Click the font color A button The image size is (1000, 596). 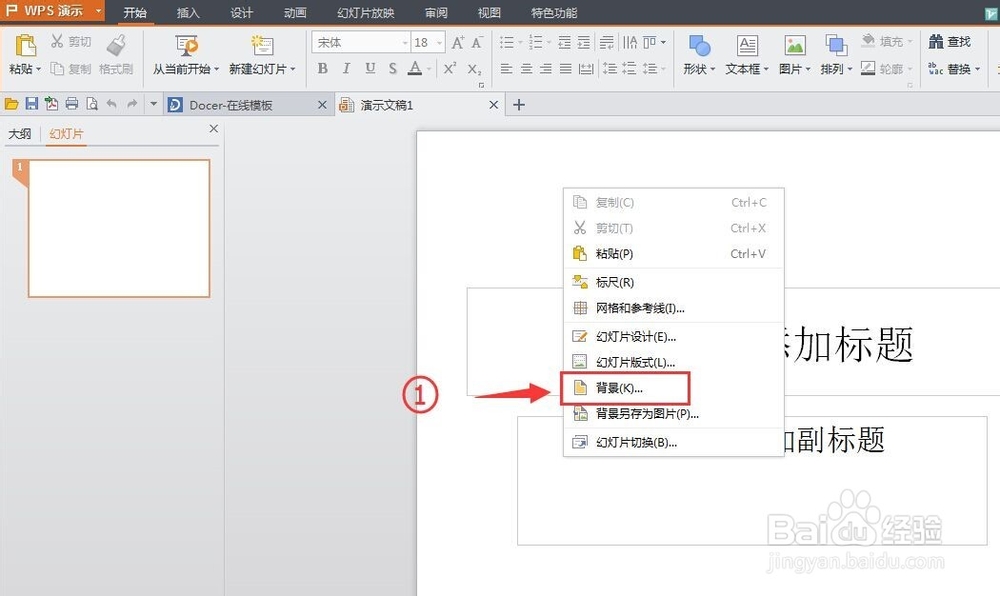[x=415, y=68]
